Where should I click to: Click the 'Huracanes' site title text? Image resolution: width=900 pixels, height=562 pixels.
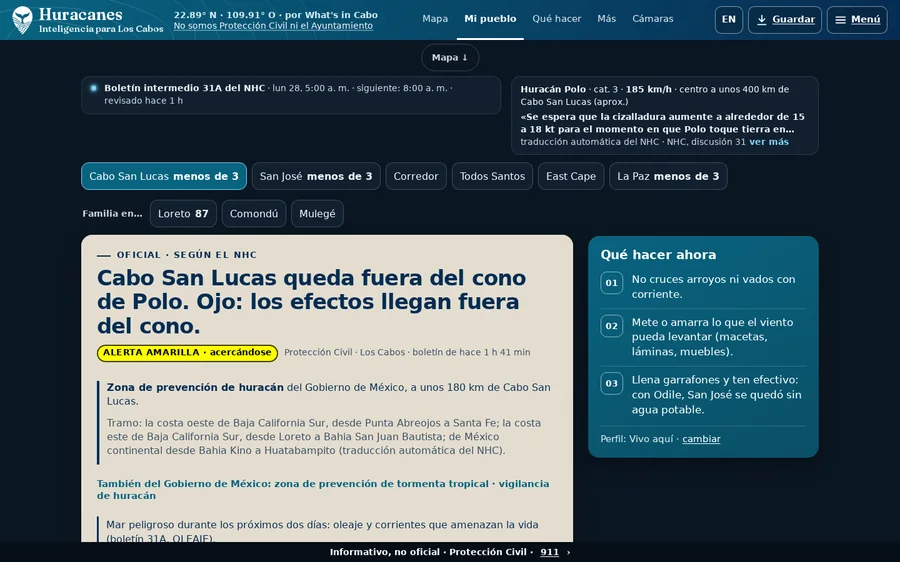pyautogui.click(x=80, y=14)
